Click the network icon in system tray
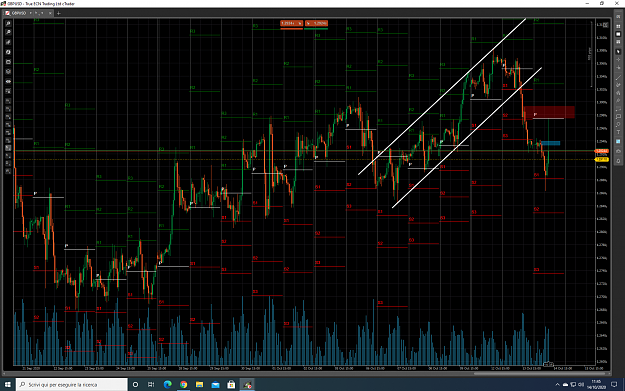This screenshot has height=391, width=625. 573,385
